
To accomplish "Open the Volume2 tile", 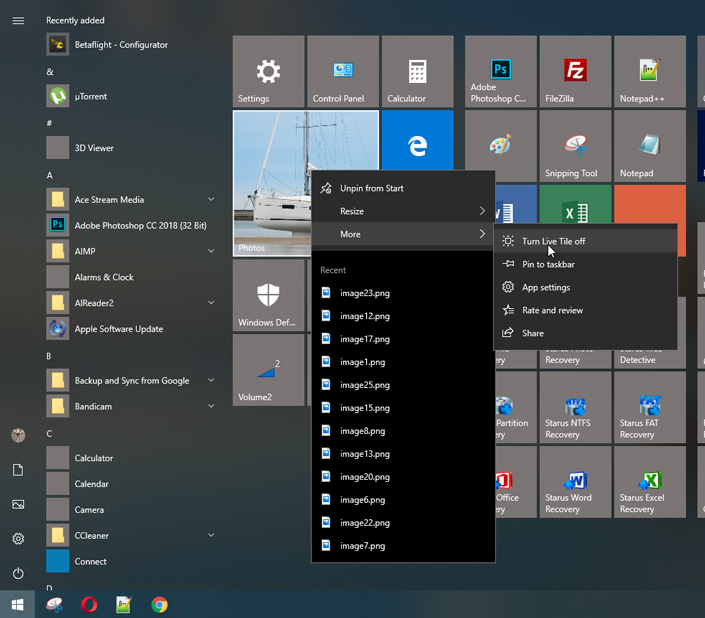I will tap(268, 370).
